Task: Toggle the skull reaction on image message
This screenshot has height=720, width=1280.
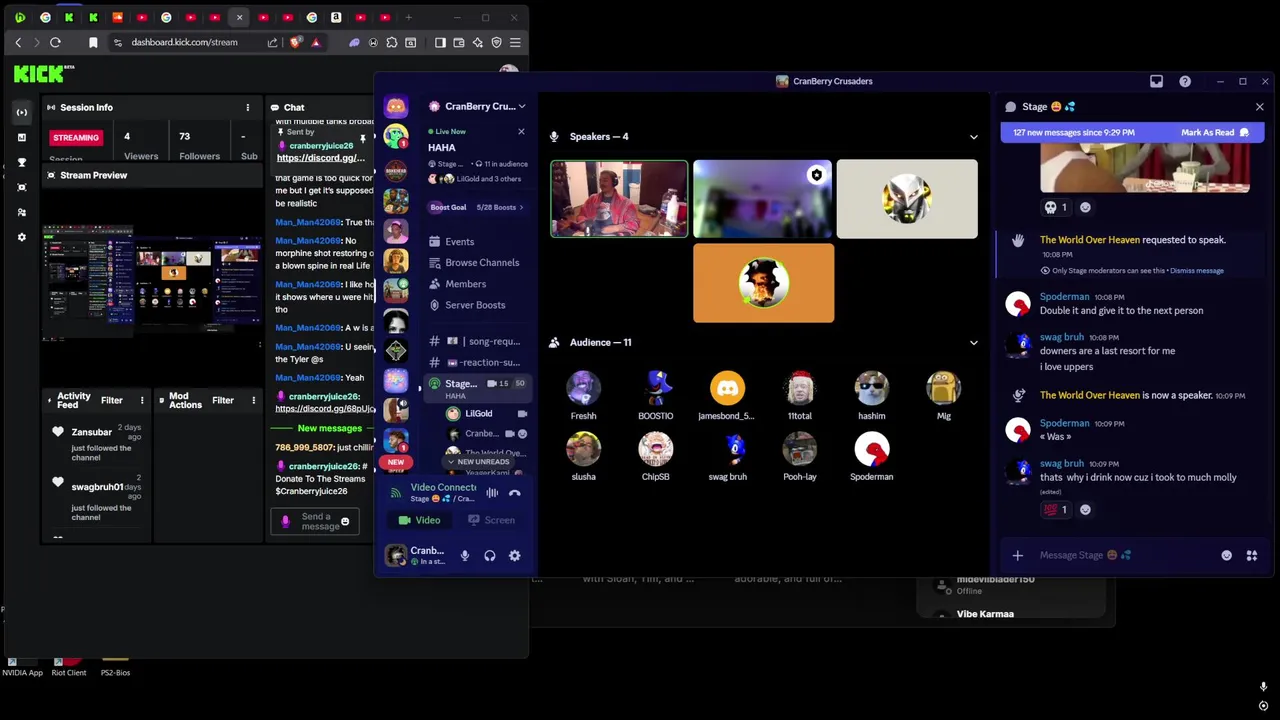Action: [x=1056, y=207]
